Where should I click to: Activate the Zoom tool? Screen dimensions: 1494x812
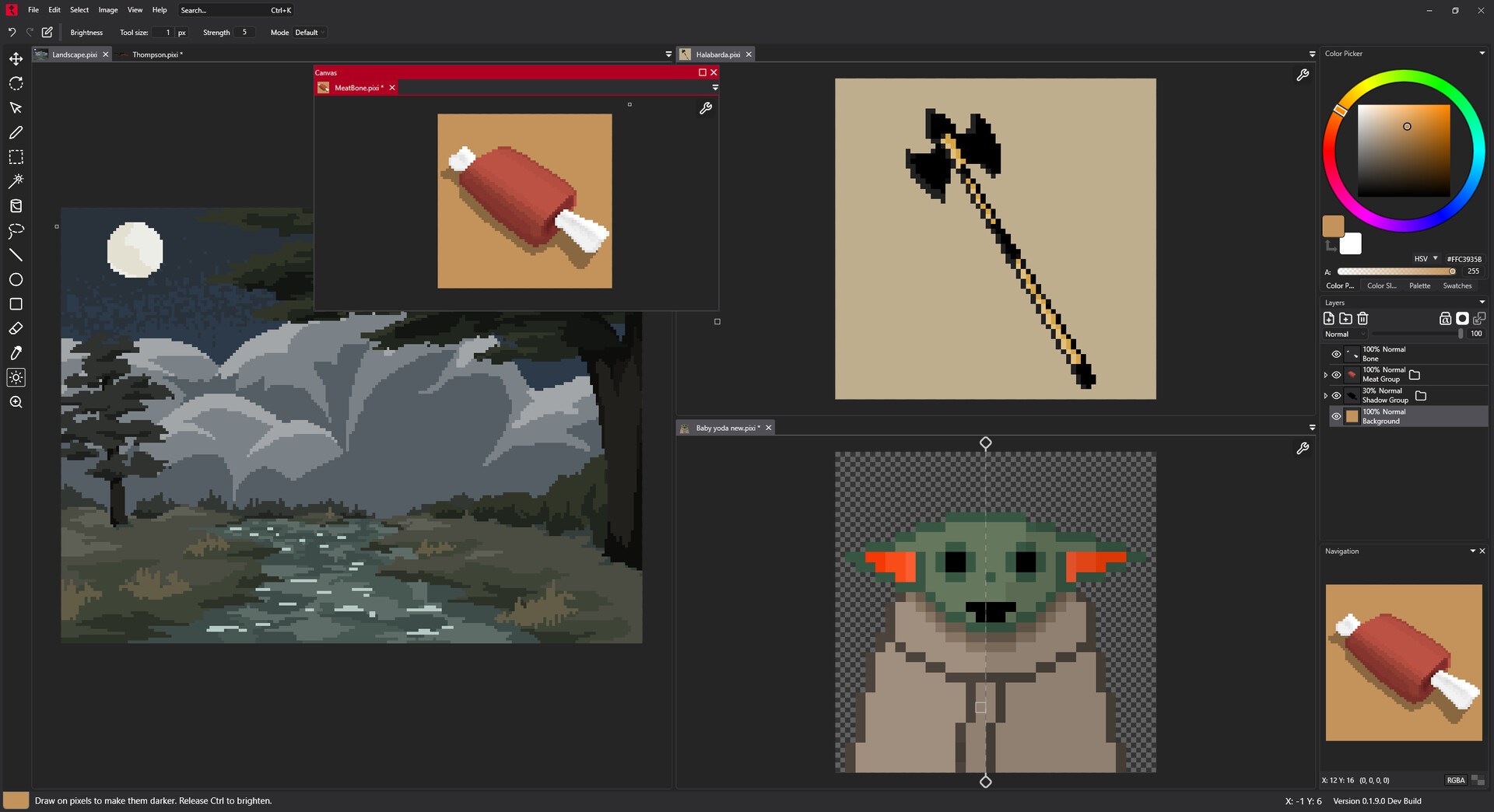click(x=16, y=401)
